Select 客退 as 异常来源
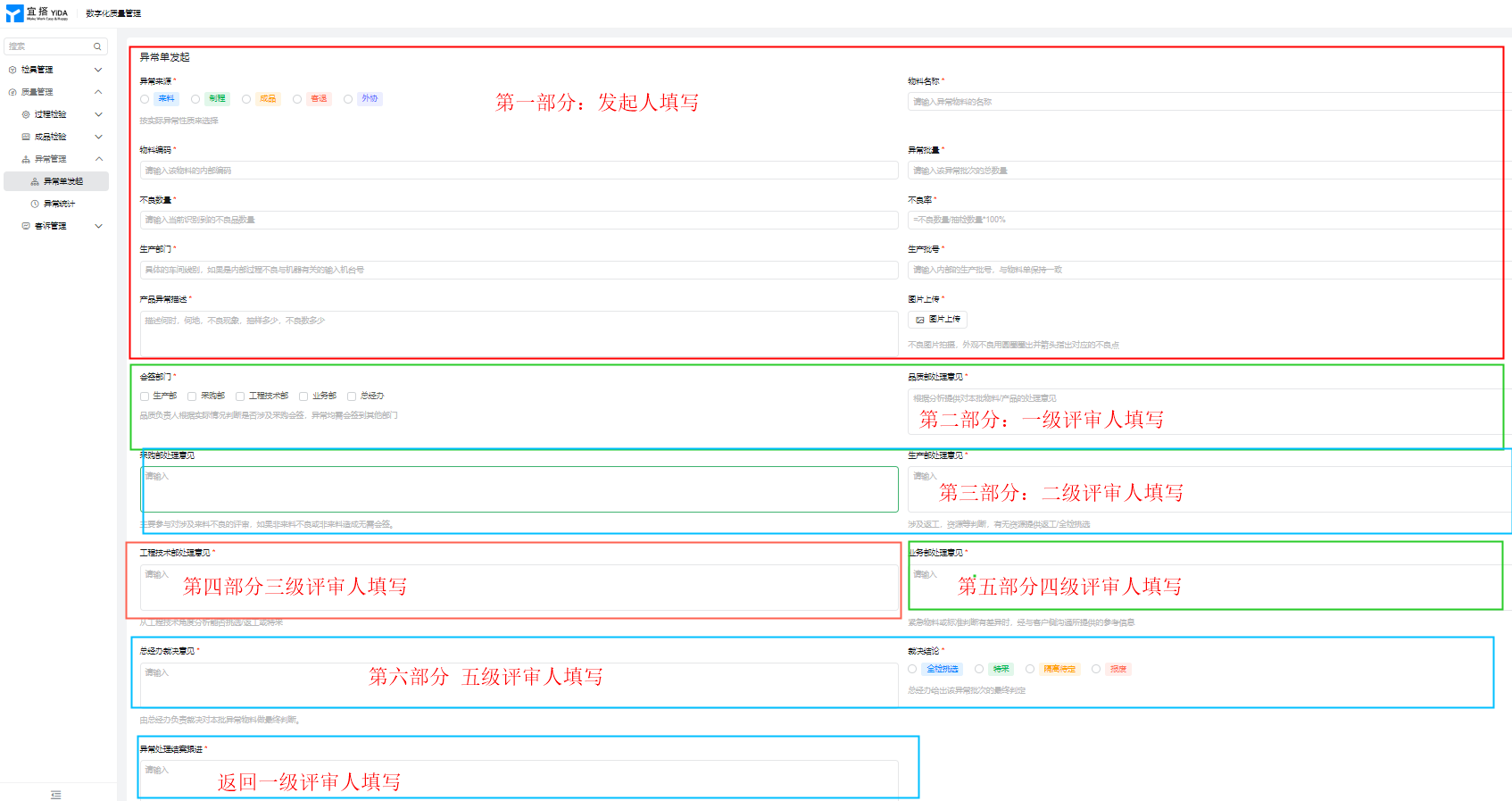 click(x=297, y=99)
